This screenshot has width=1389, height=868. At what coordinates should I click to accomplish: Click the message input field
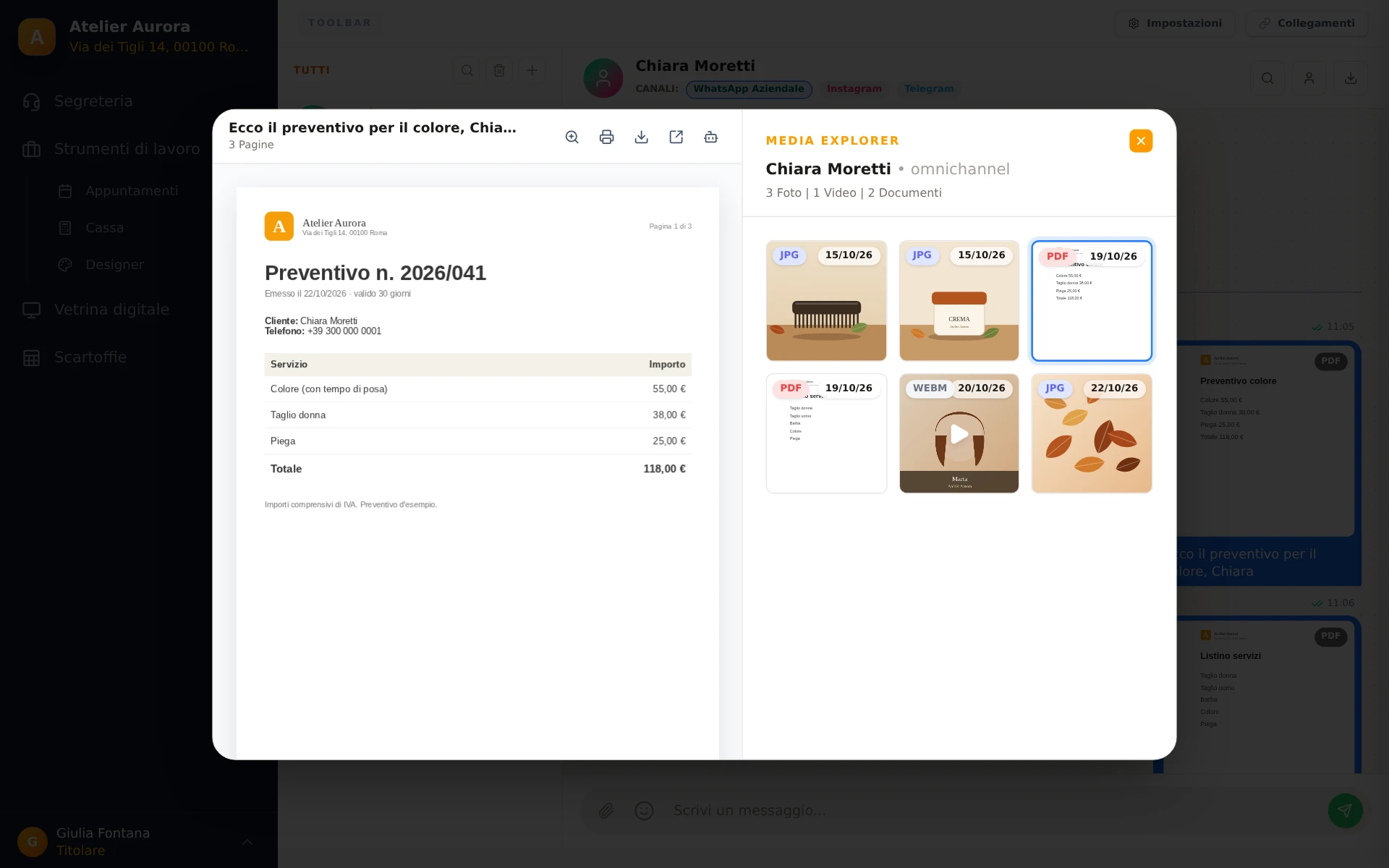pos(991,810)
